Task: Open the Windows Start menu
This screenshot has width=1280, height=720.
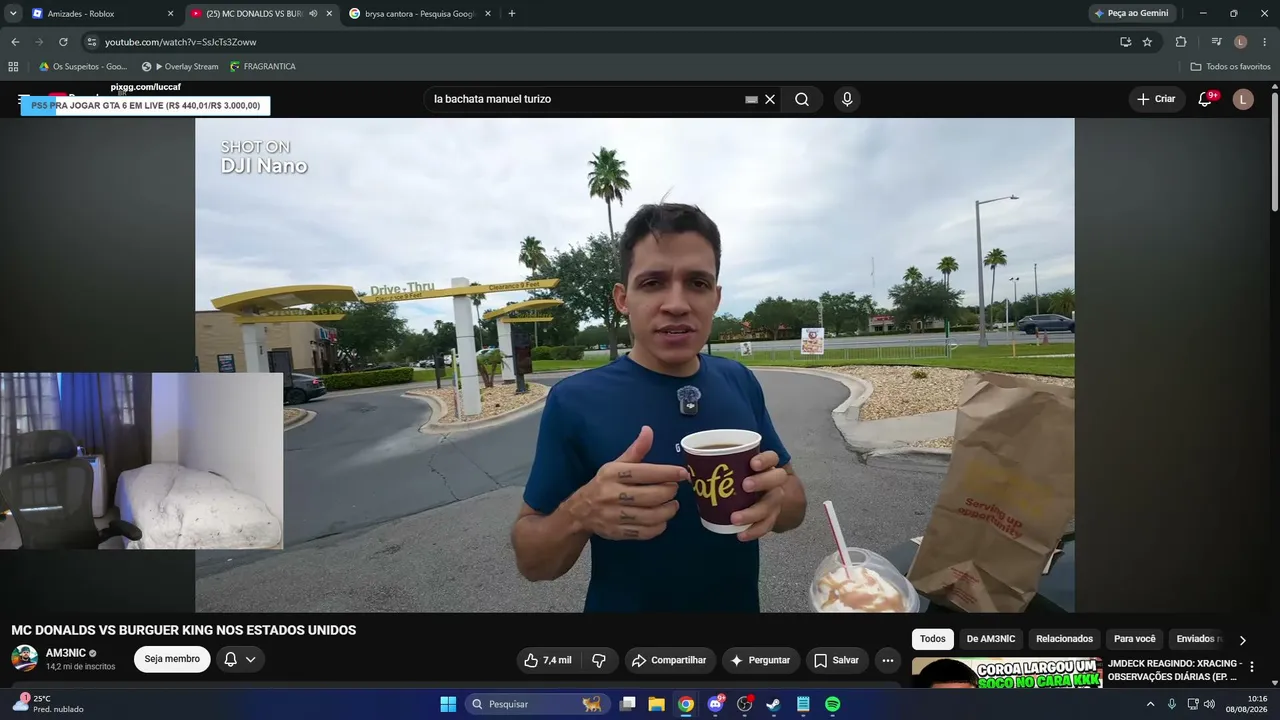Action: click(x=448, y=704)
